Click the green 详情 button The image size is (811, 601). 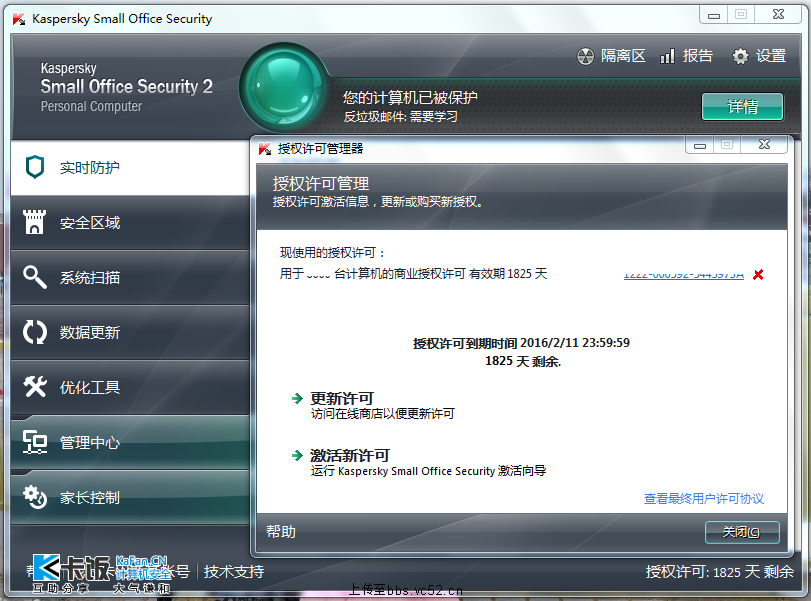pyautogui.click(x=742, y=107)
